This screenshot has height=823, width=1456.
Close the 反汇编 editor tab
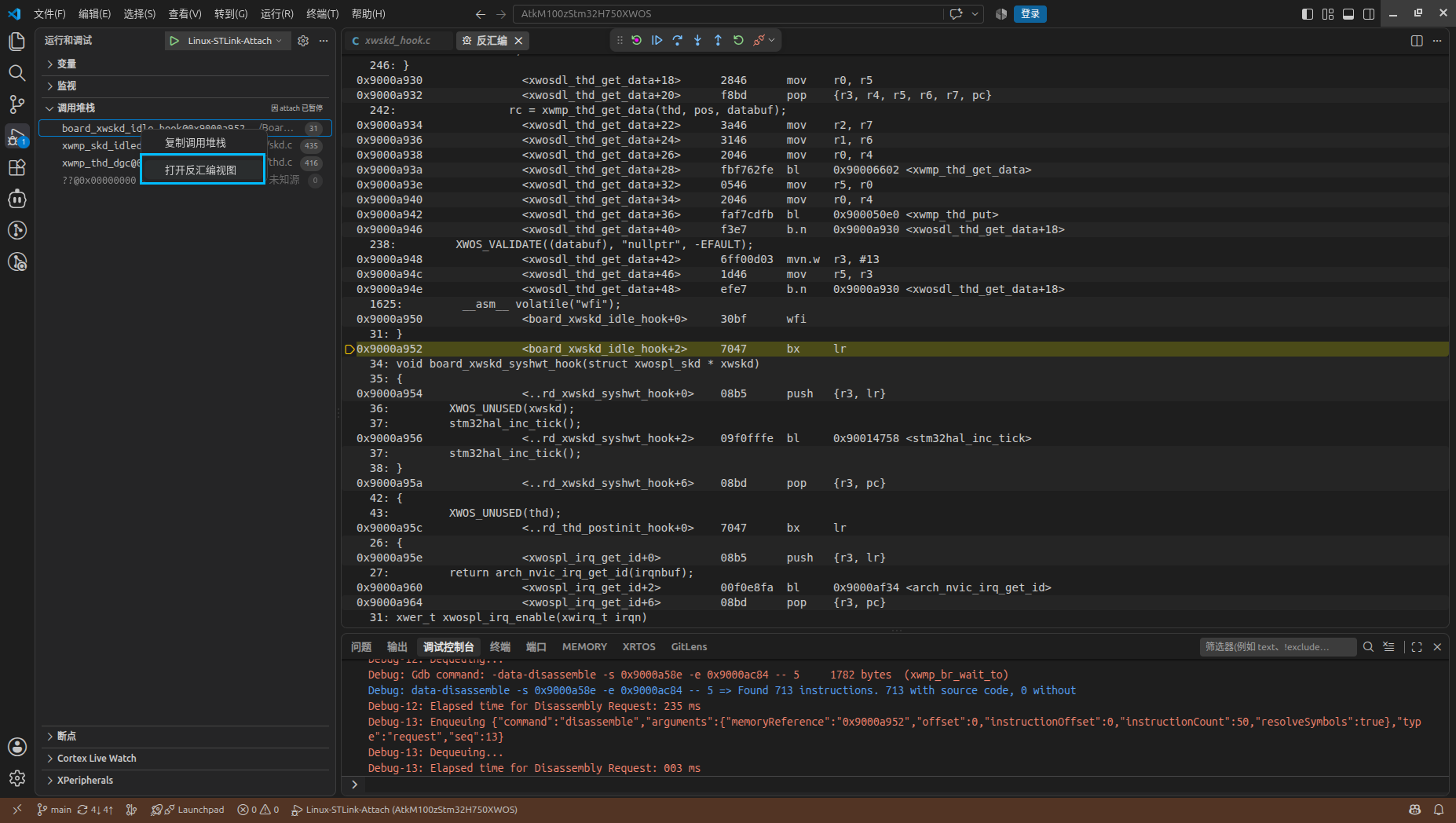coord(518,41)
